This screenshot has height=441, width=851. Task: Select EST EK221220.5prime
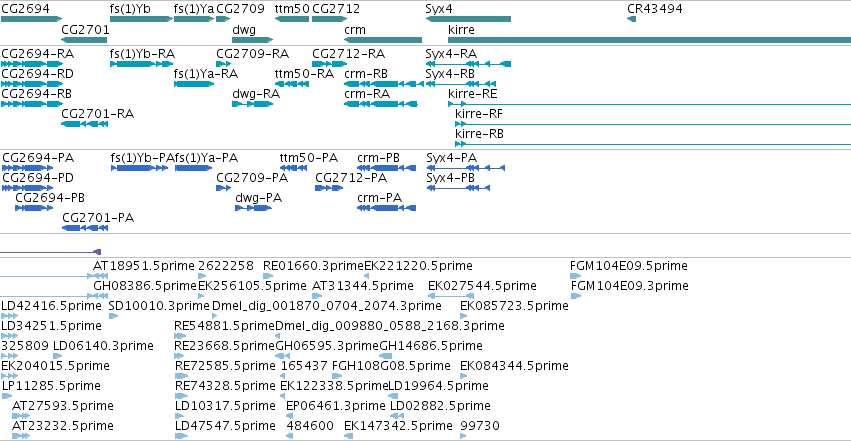pyautogui.click(x=418, y=266)
